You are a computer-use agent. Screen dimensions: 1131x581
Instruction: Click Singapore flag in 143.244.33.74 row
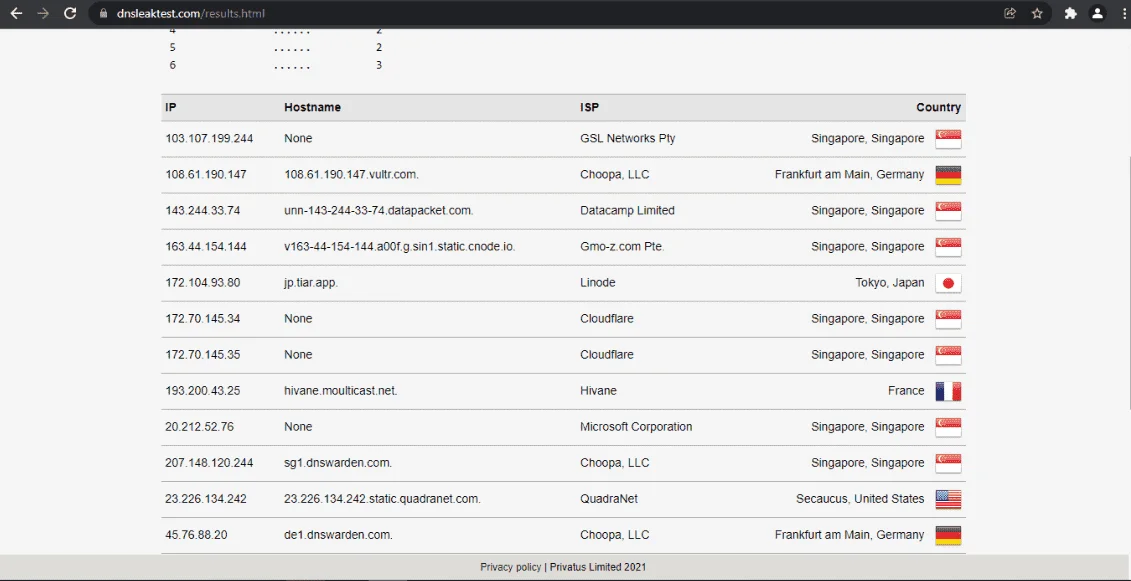coord(949,211)
